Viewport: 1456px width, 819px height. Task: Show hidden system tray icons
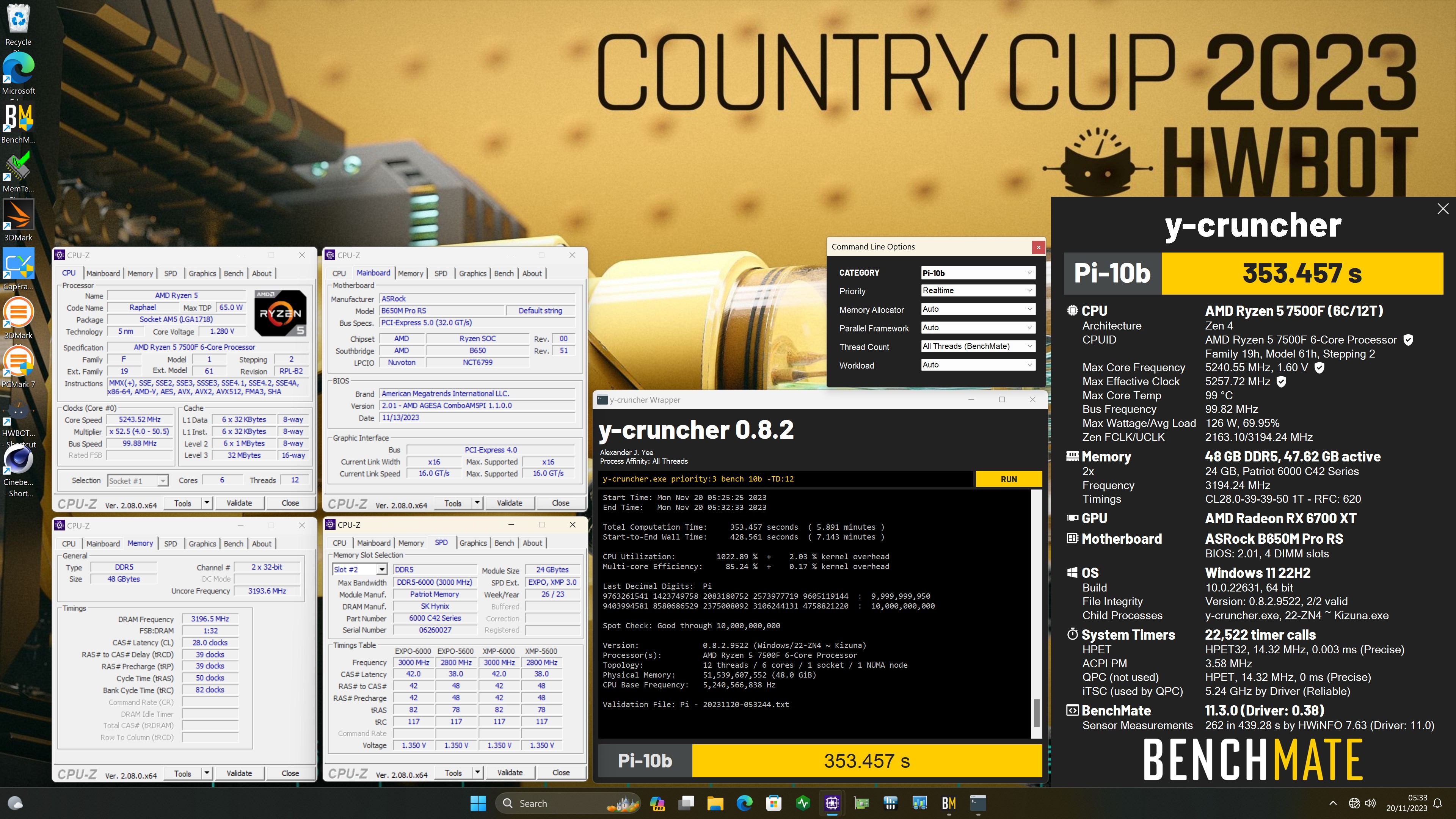(x=1333, y=803)
